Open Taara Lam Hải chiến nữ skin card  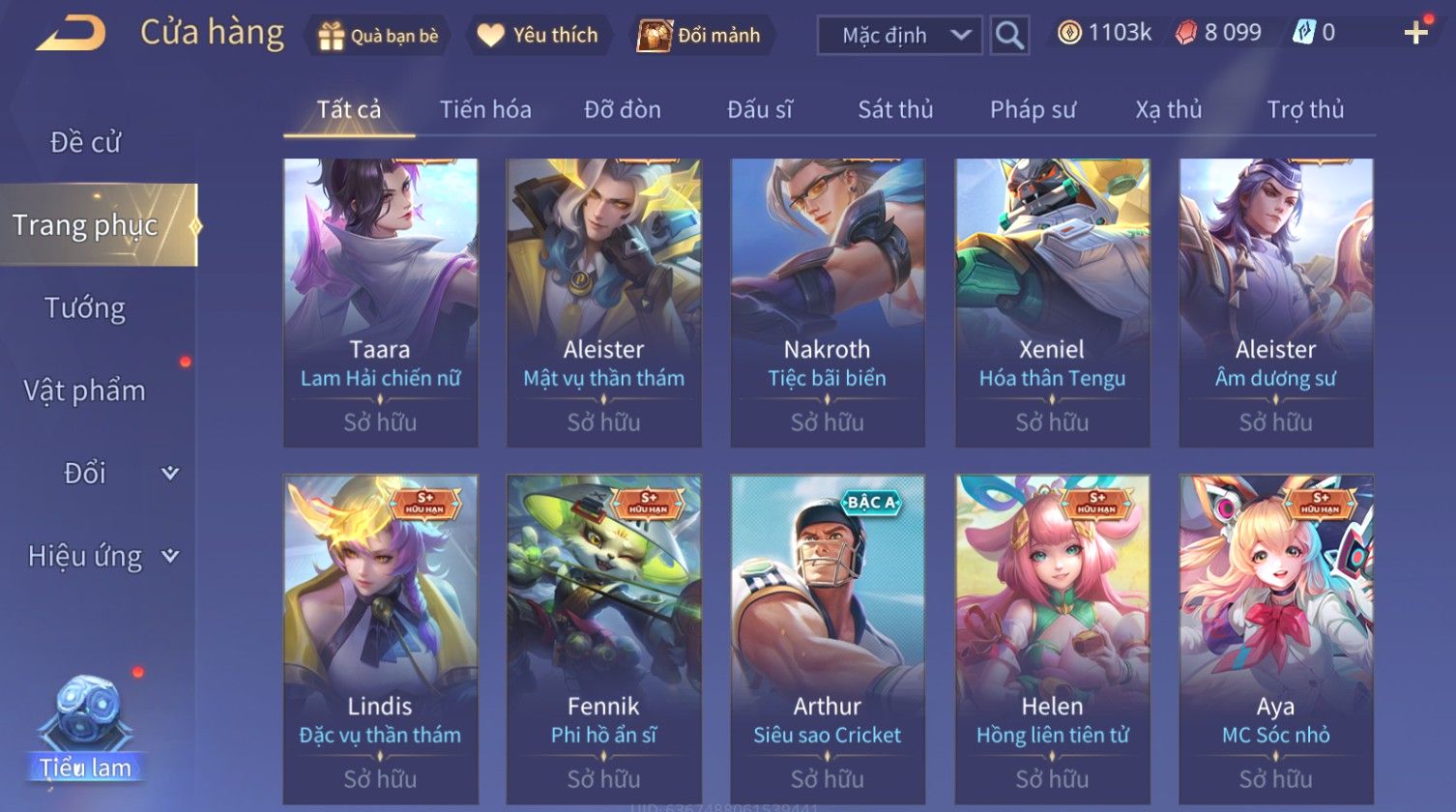point(380,303)
